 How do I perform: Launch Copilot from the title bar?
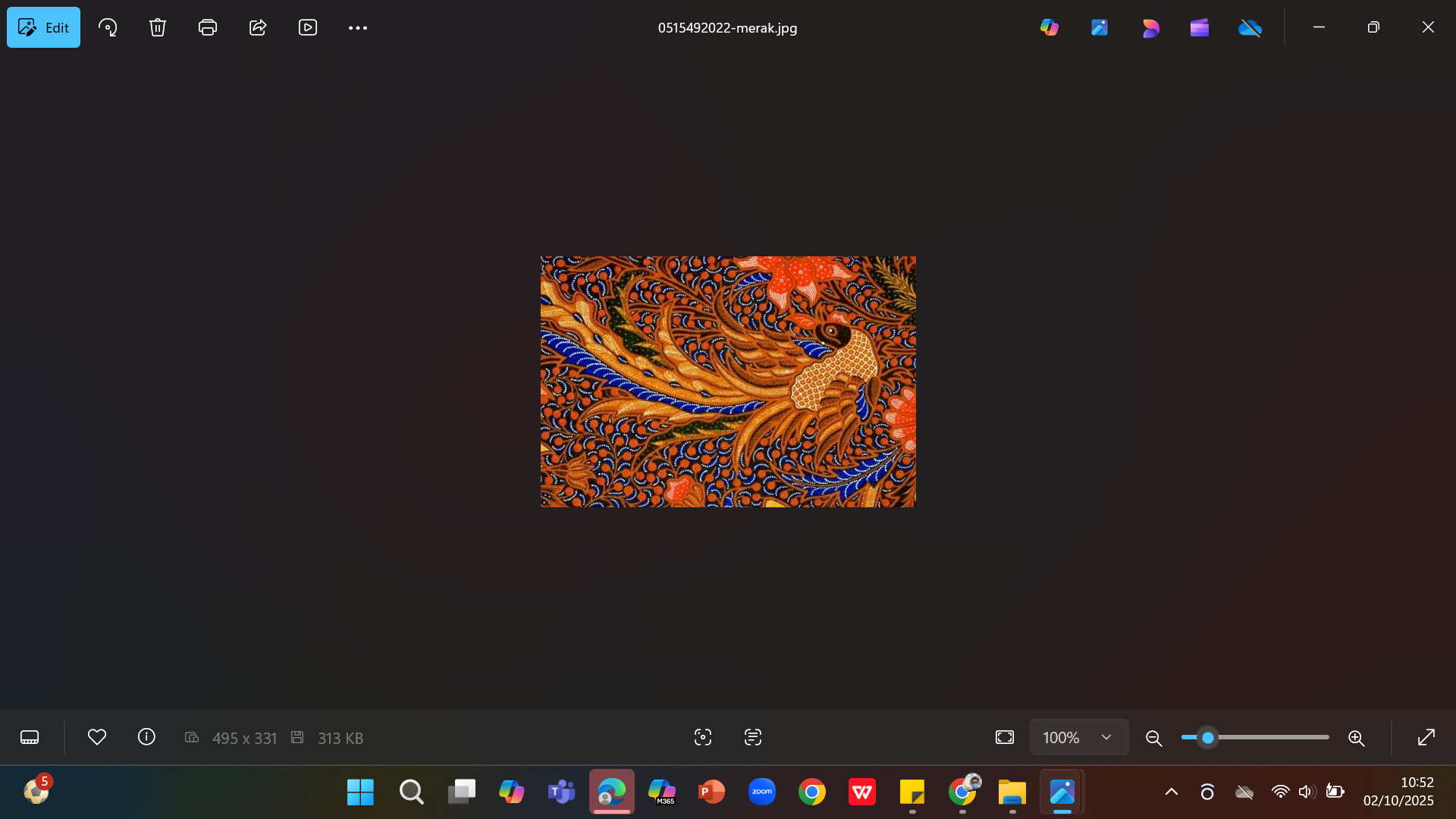click(x=1050, y=27)
